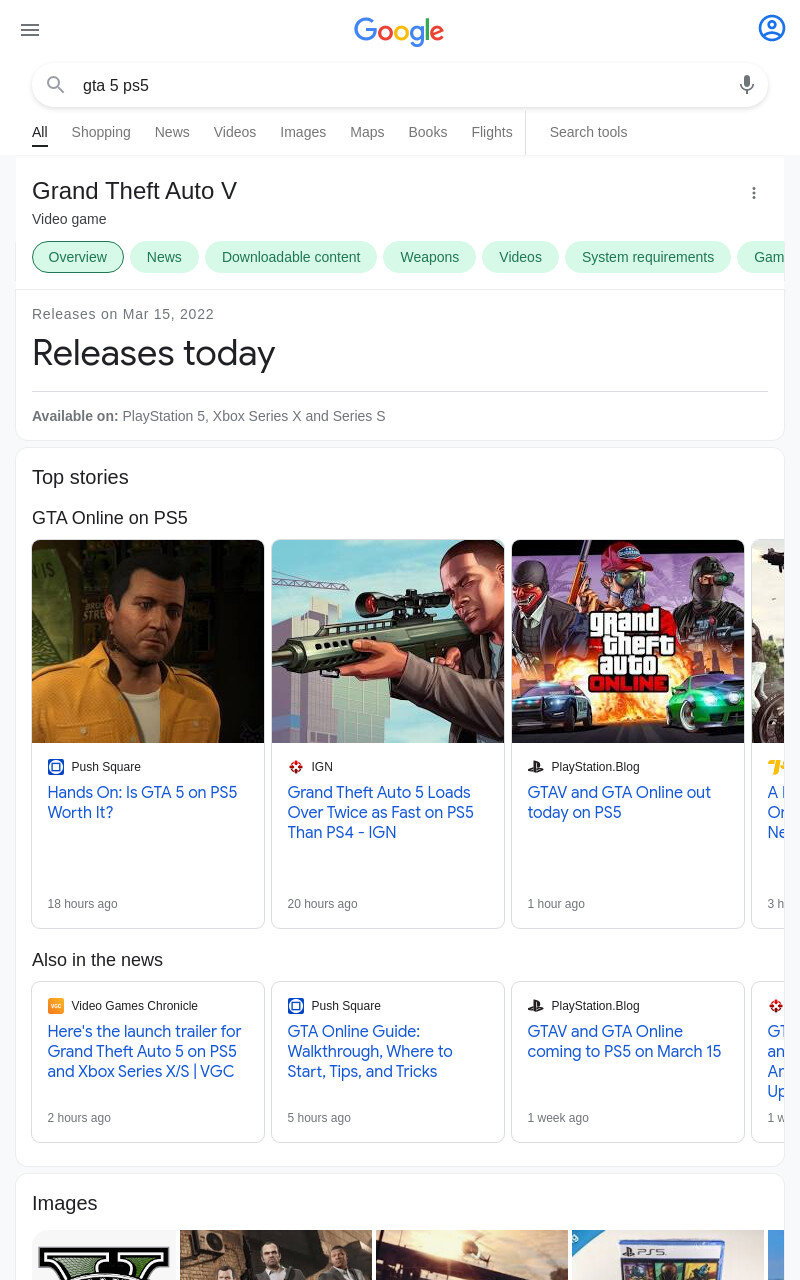
Task: Click the Google logo
Action: (399, 31)
